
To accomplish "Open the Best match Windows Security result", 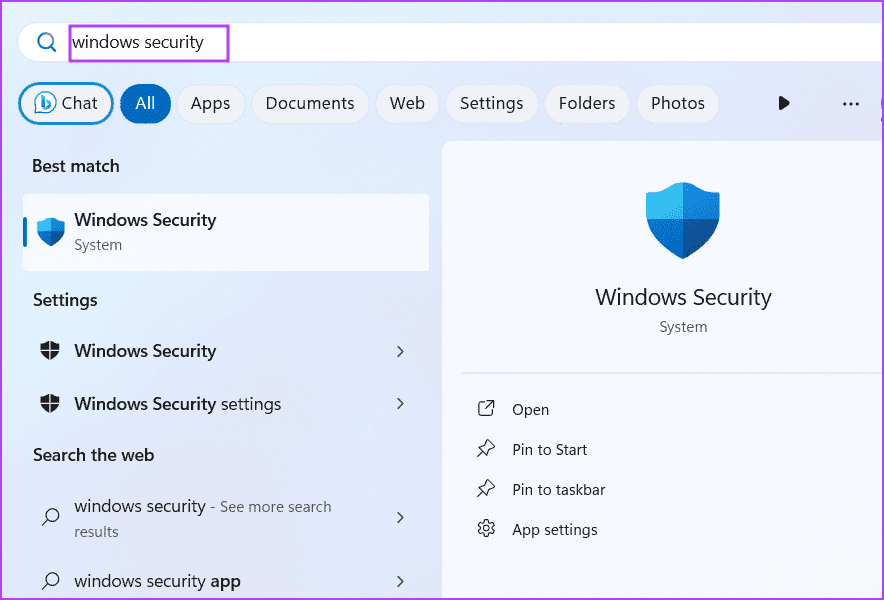I will point(226,232).
